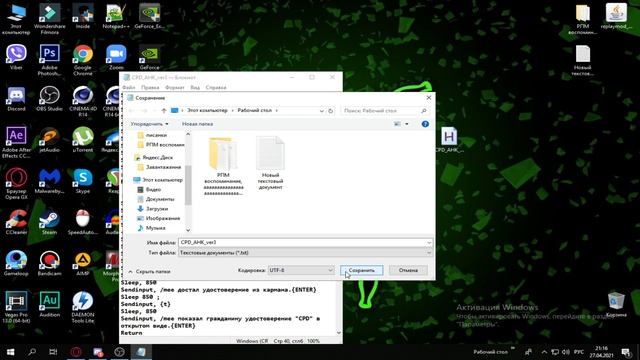
Task: Open Adobe After Effects shortcut
Action: [x=16, y=143]
